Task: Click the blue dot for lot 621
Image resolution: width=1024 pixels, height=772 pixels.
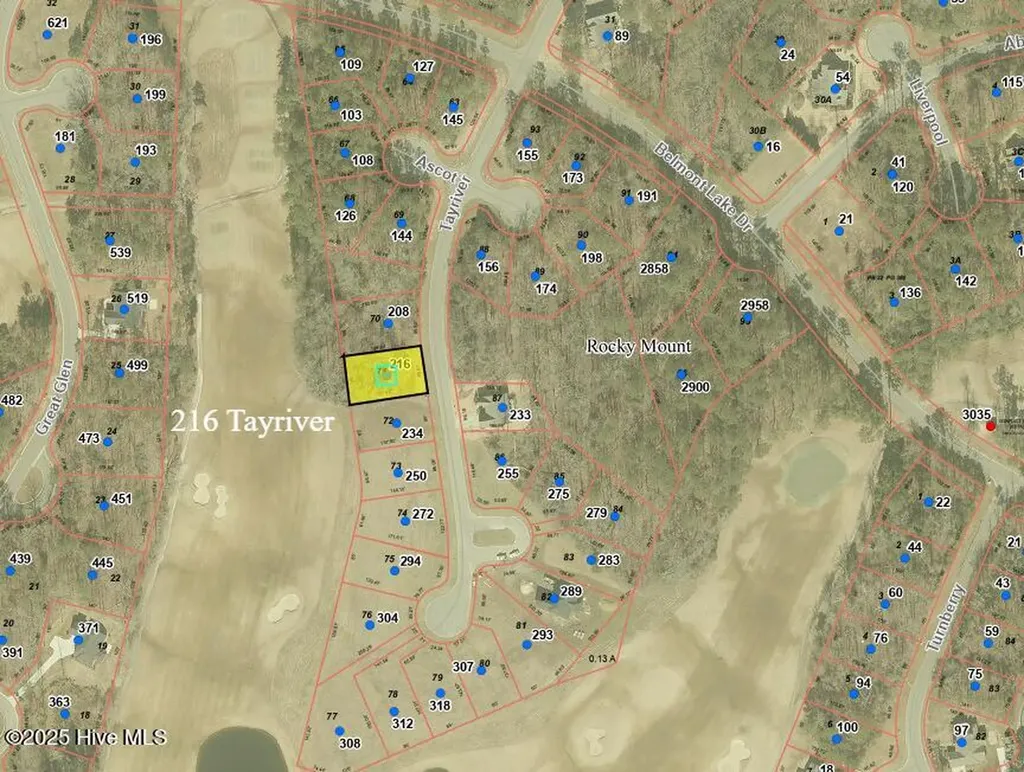Action: (47, 34)
